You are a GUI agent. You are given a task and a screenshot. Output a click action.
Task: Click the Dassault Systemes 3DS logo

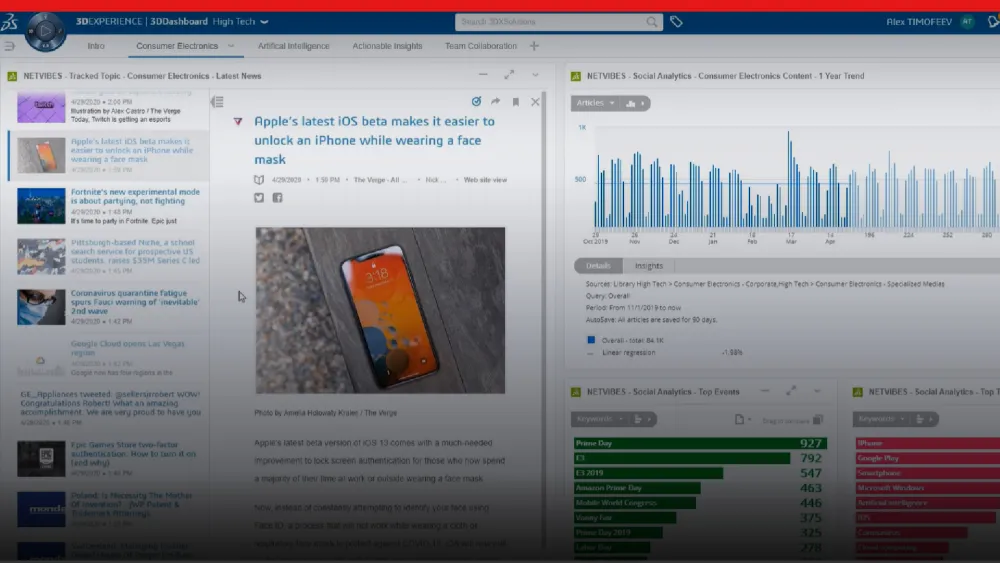point(9,22)
